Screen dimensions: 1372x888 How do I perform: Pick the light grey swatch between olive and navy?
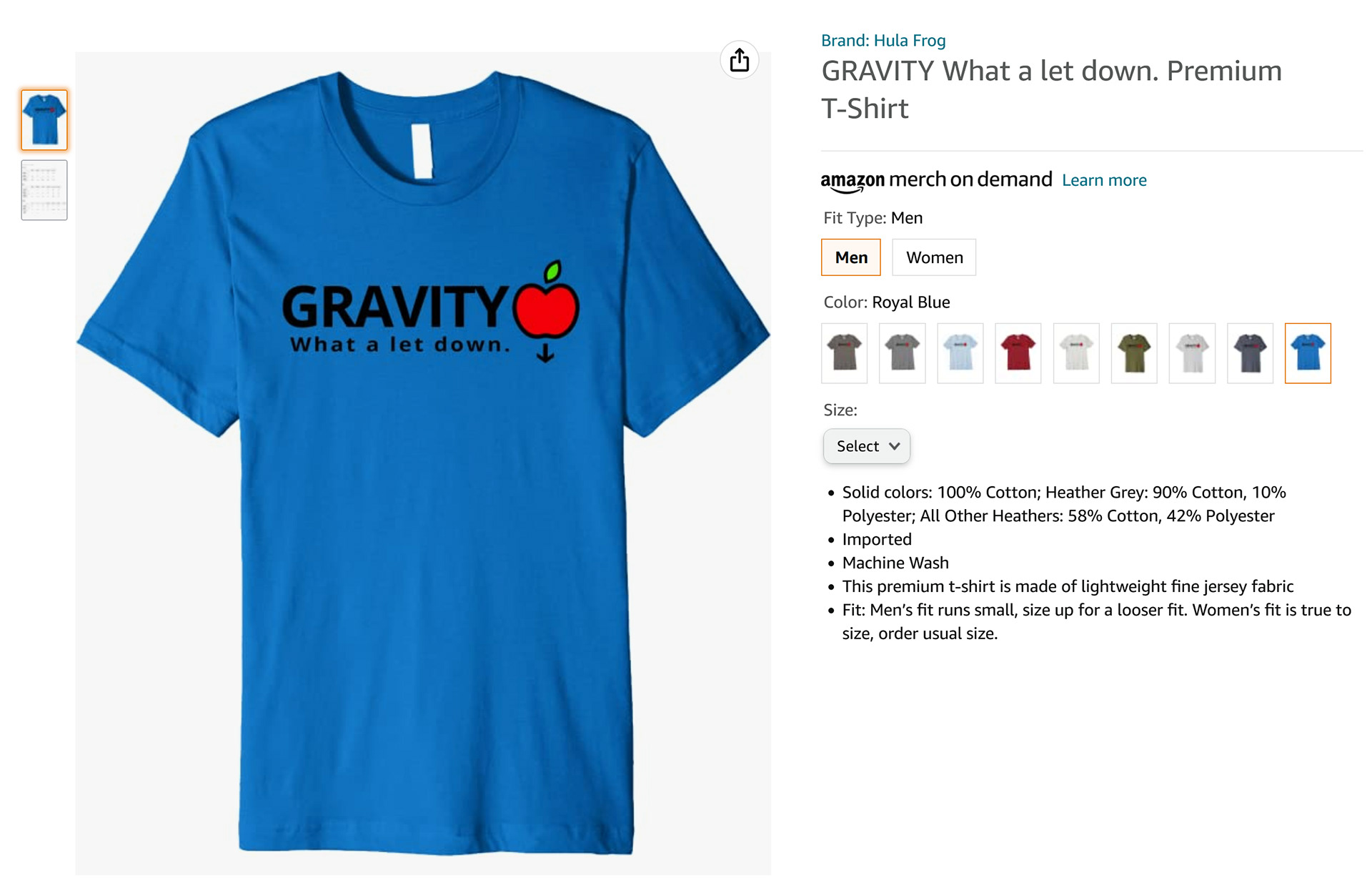point(1192,353)
